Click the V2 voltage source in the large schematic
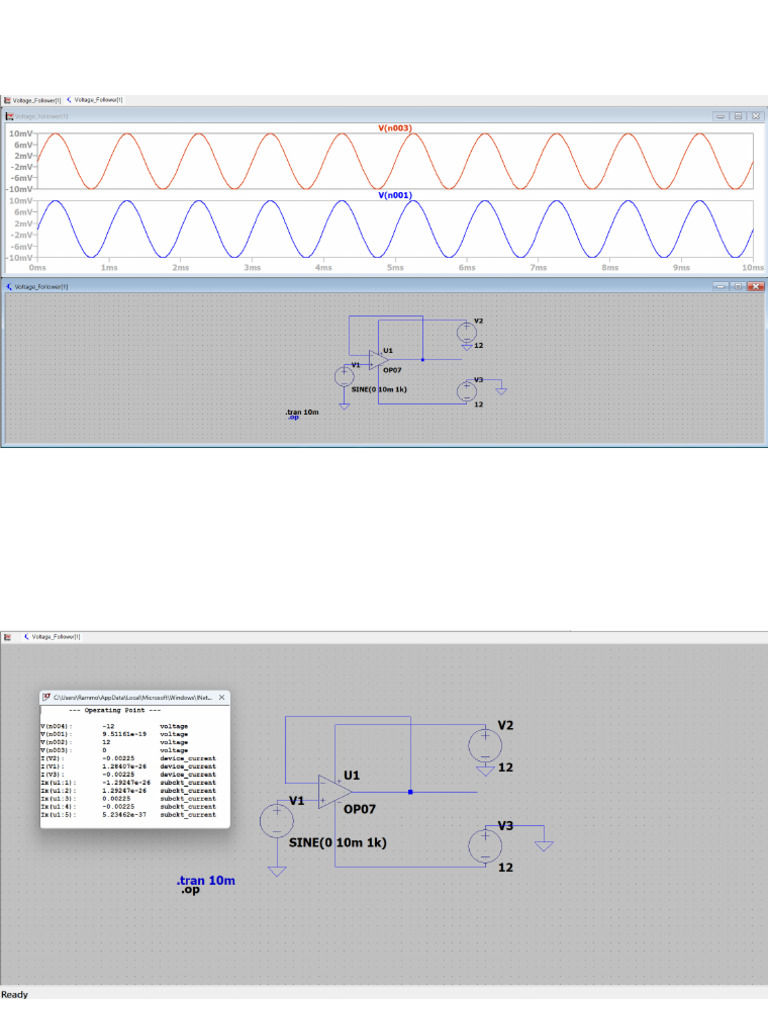 point(485,745)
